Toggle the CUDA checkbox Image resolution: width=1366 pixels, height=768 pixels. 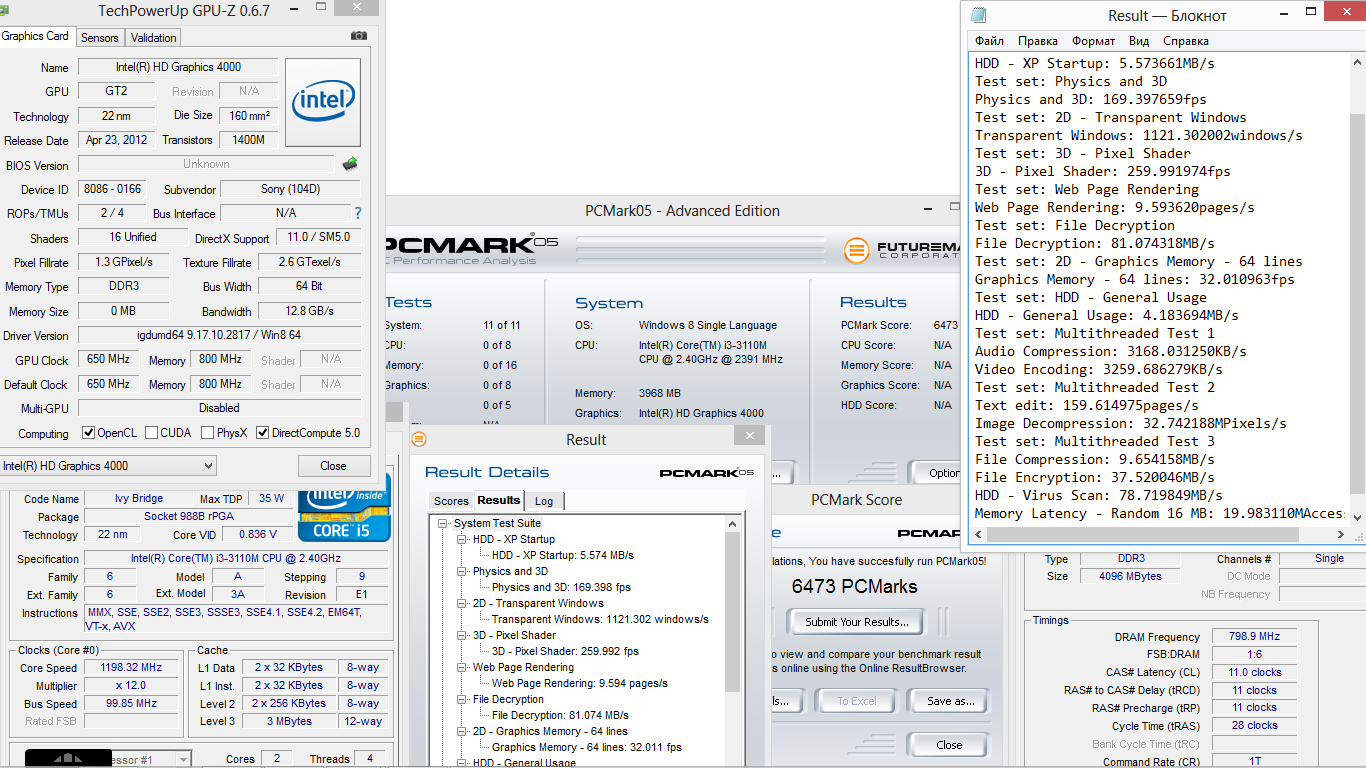tap(152, 433)
